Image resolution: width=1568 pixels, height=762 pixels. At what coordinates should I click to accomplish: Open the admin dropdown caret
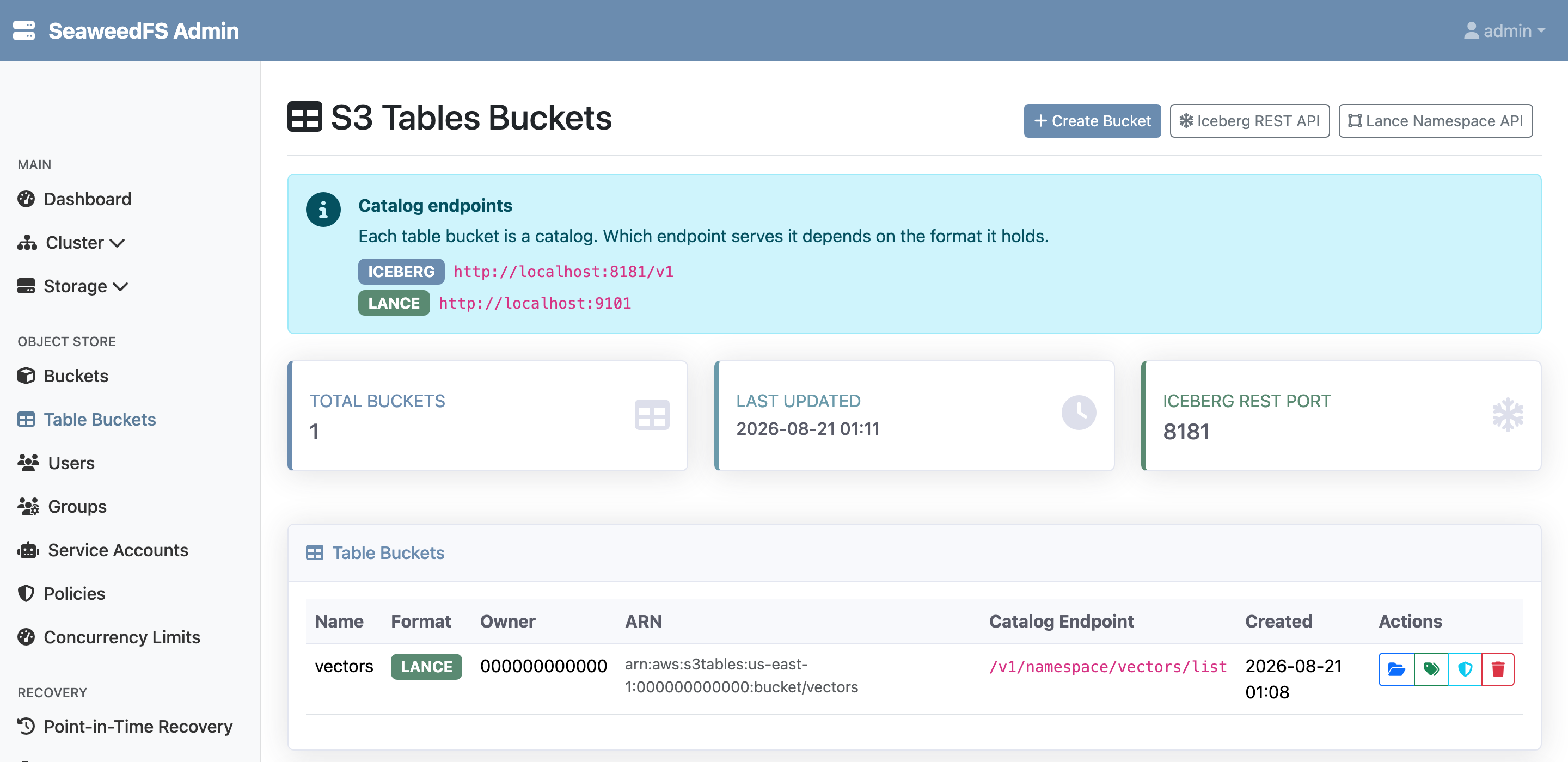point(1541,30)
